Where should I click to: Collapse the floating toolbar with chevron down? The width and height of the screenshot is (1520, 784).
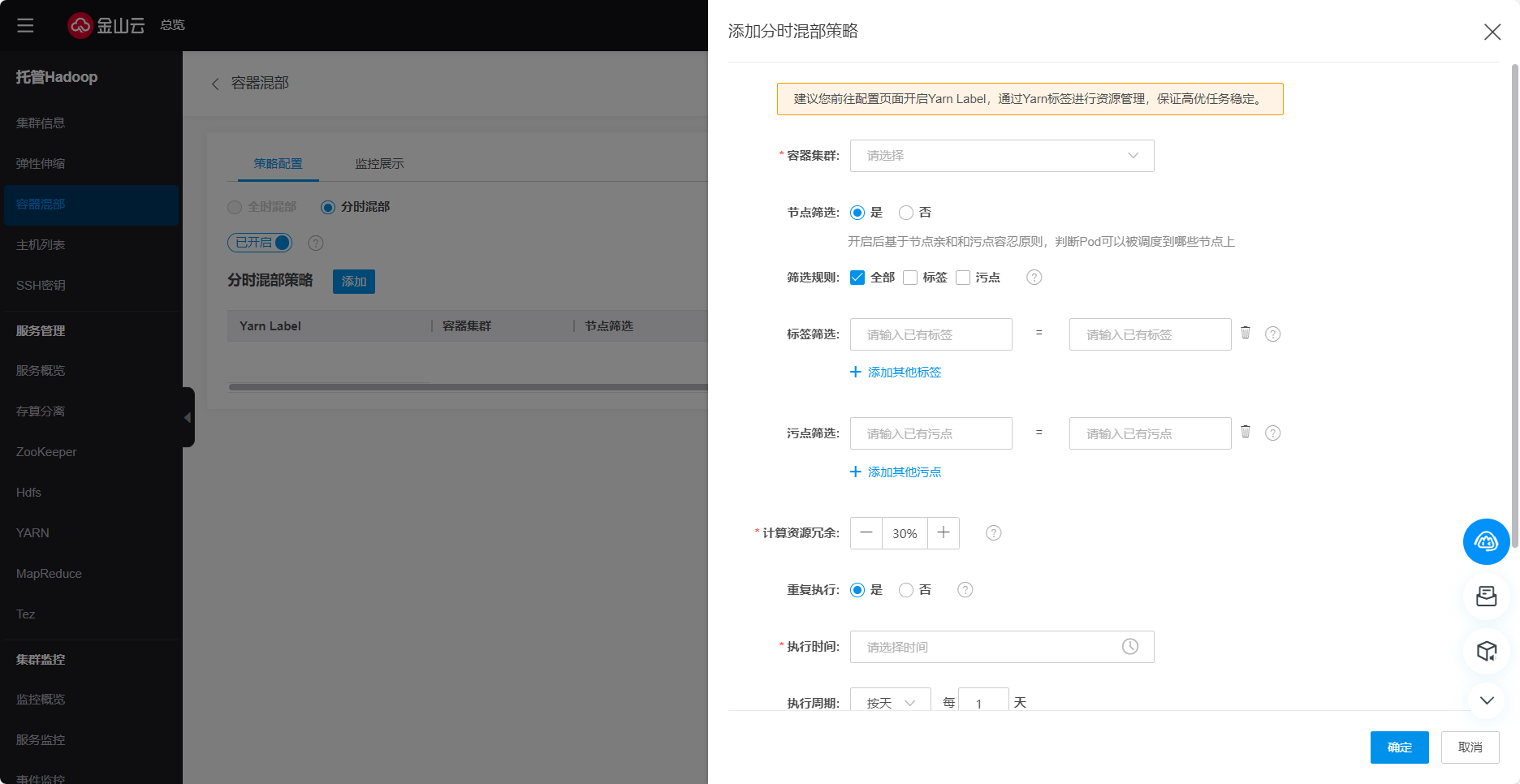point(1486,700)
